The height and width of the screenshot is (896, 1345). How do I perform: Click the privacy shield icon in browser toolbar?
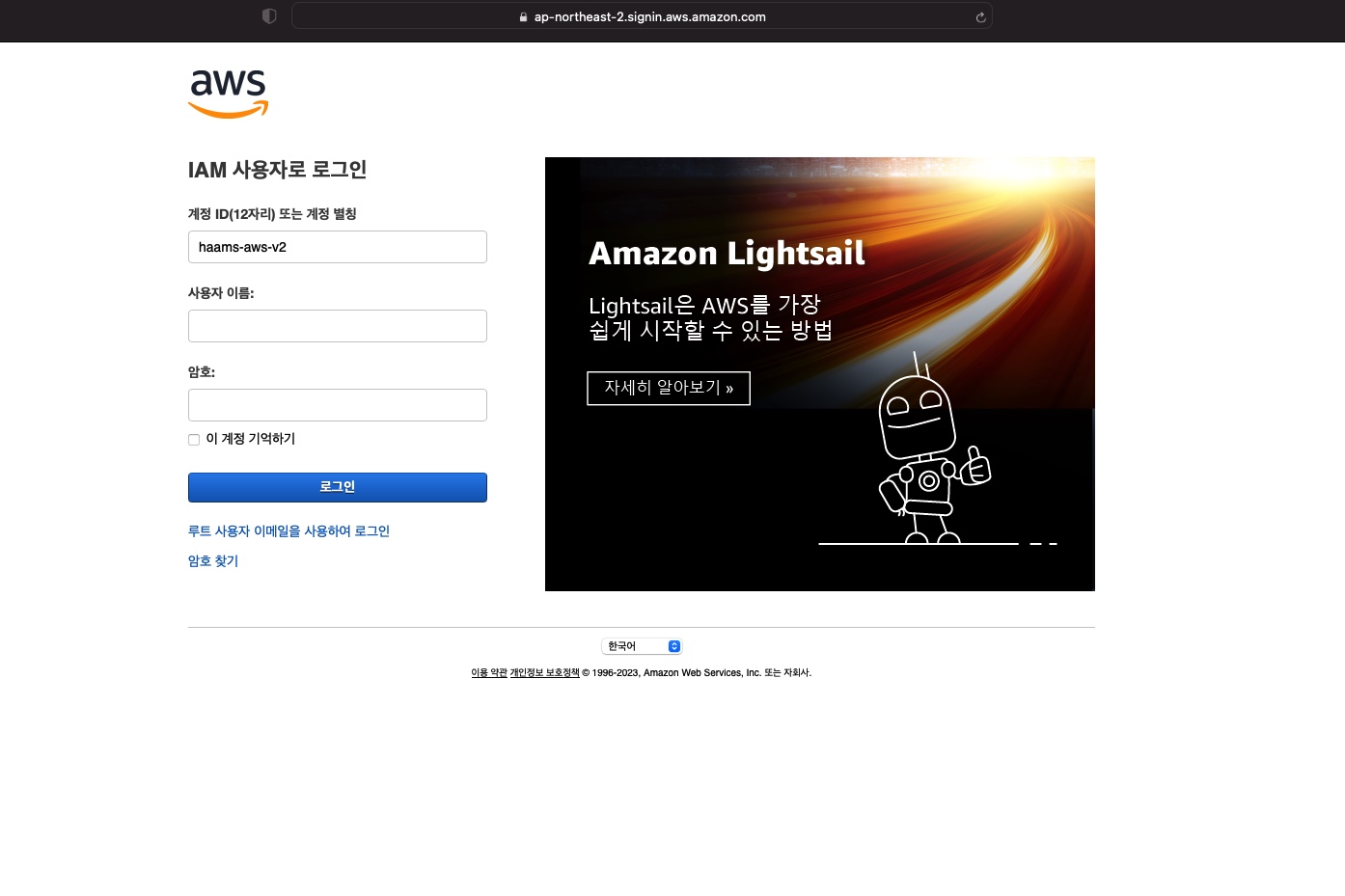(269, 16)
